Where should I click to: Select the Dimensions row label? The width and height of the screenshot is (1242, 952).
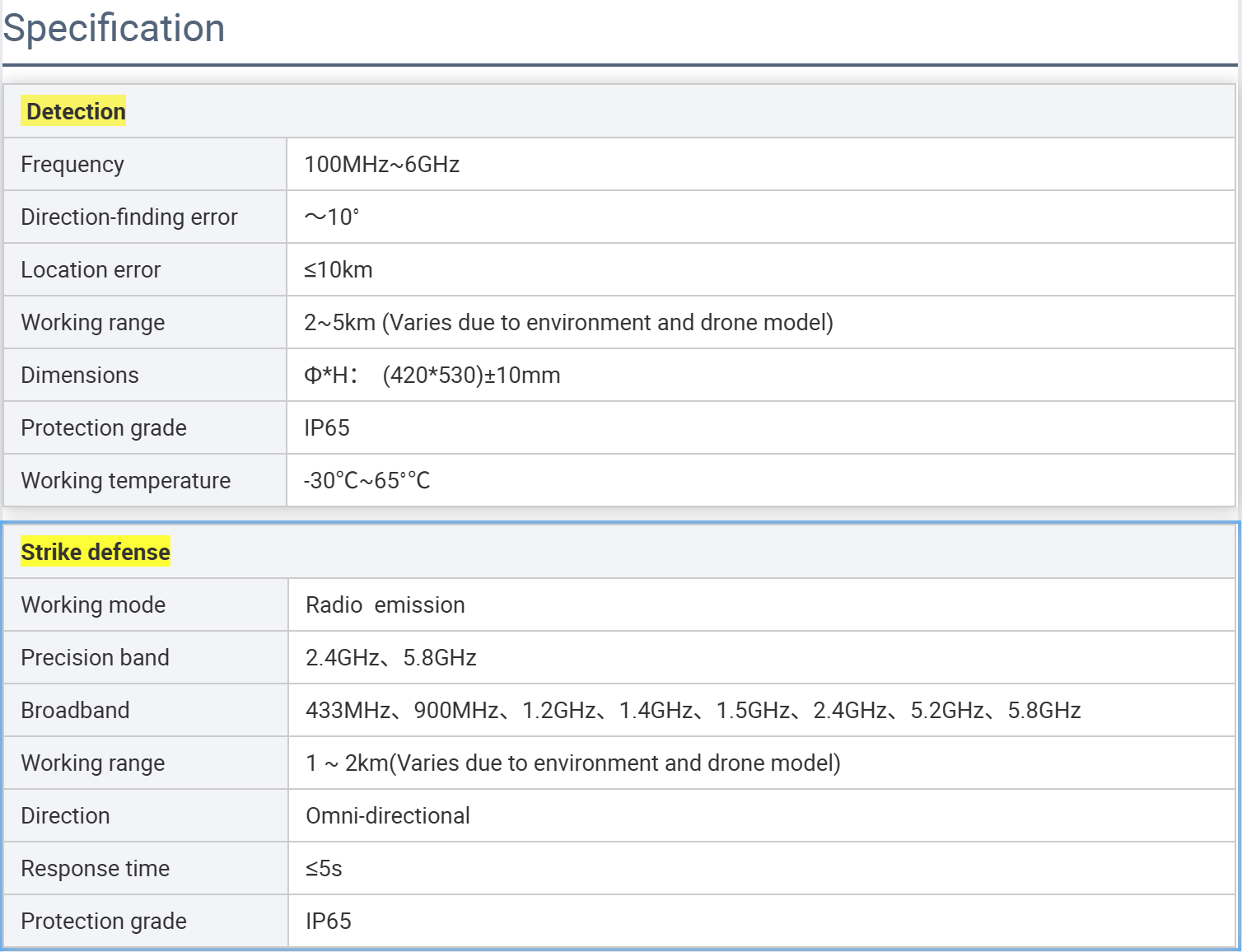click(x=80, y=375)
